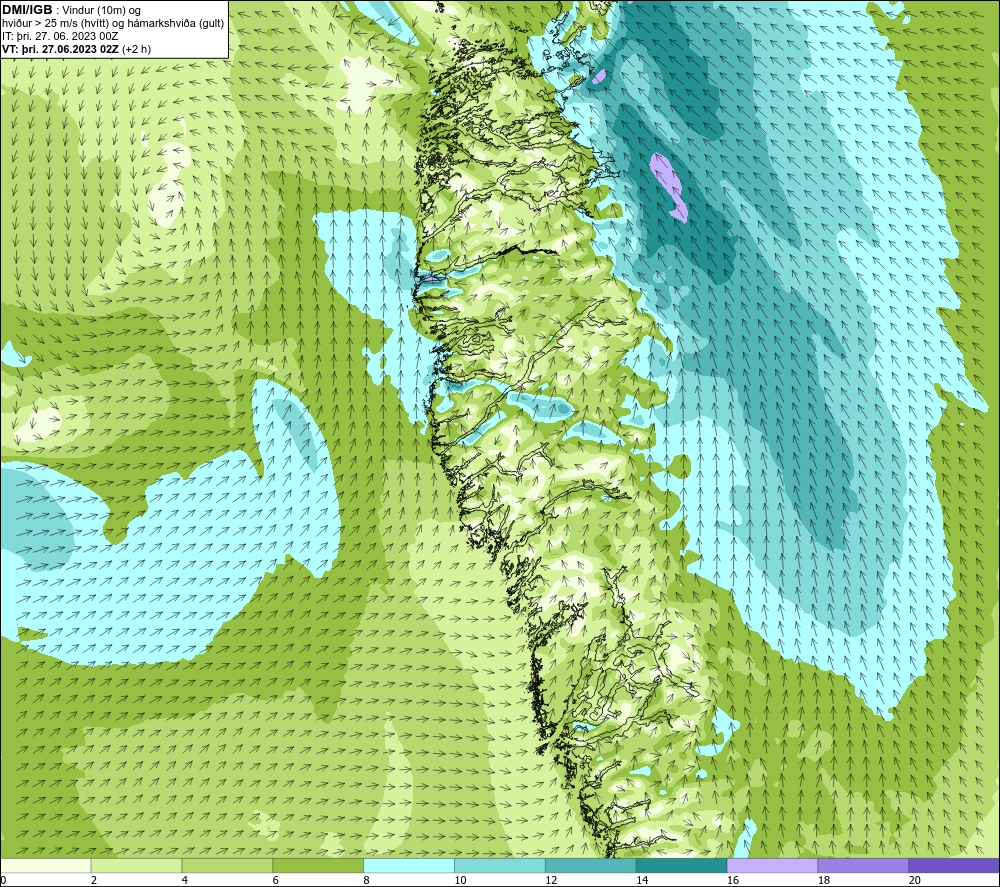The width and height of the screenshot is (1000, 887).
Task: Click the 14–16 m/s dark teal swatch
Action: (681, 865)
